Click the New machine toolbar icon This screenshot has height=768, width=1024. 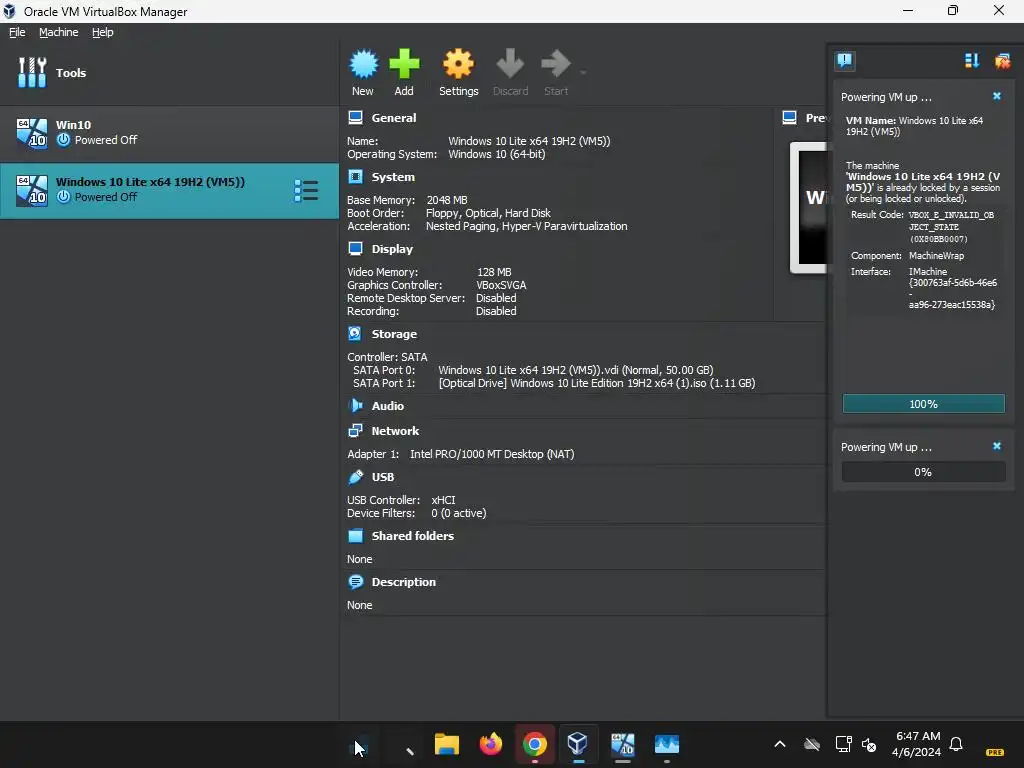pos(363,64)
